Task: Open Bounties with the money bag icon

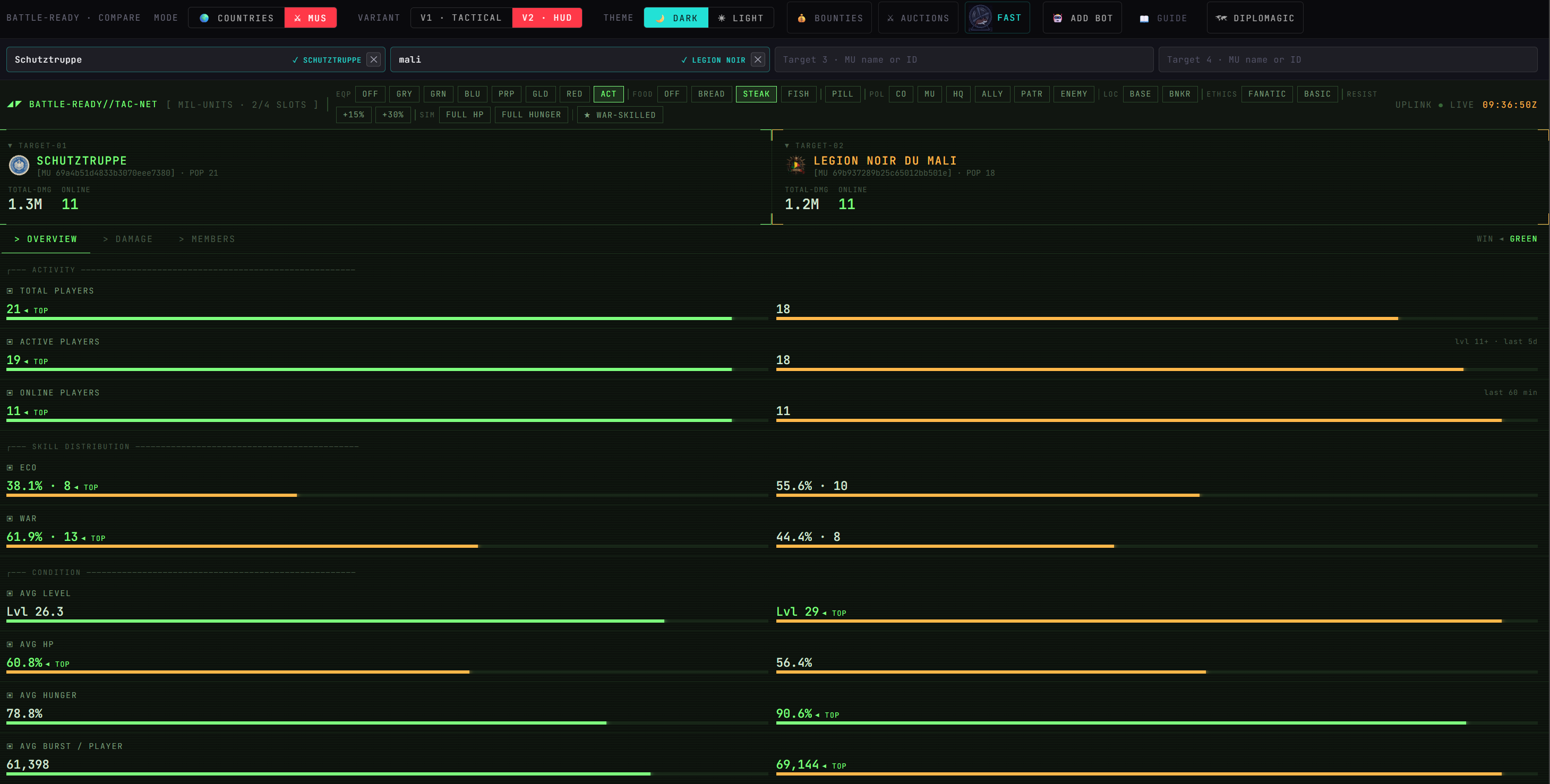Action: coord(801,18)
